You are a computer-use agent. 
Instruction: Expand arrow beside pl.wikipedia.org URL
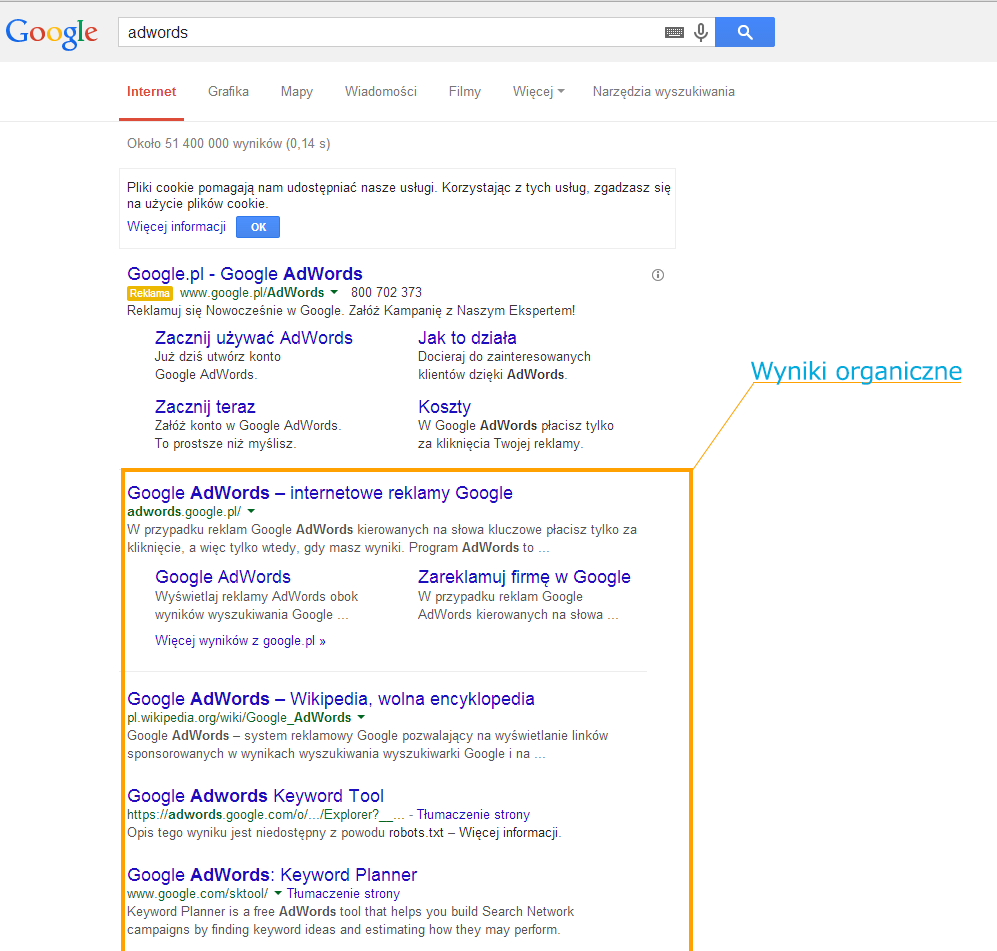click(x=361, y=717)
